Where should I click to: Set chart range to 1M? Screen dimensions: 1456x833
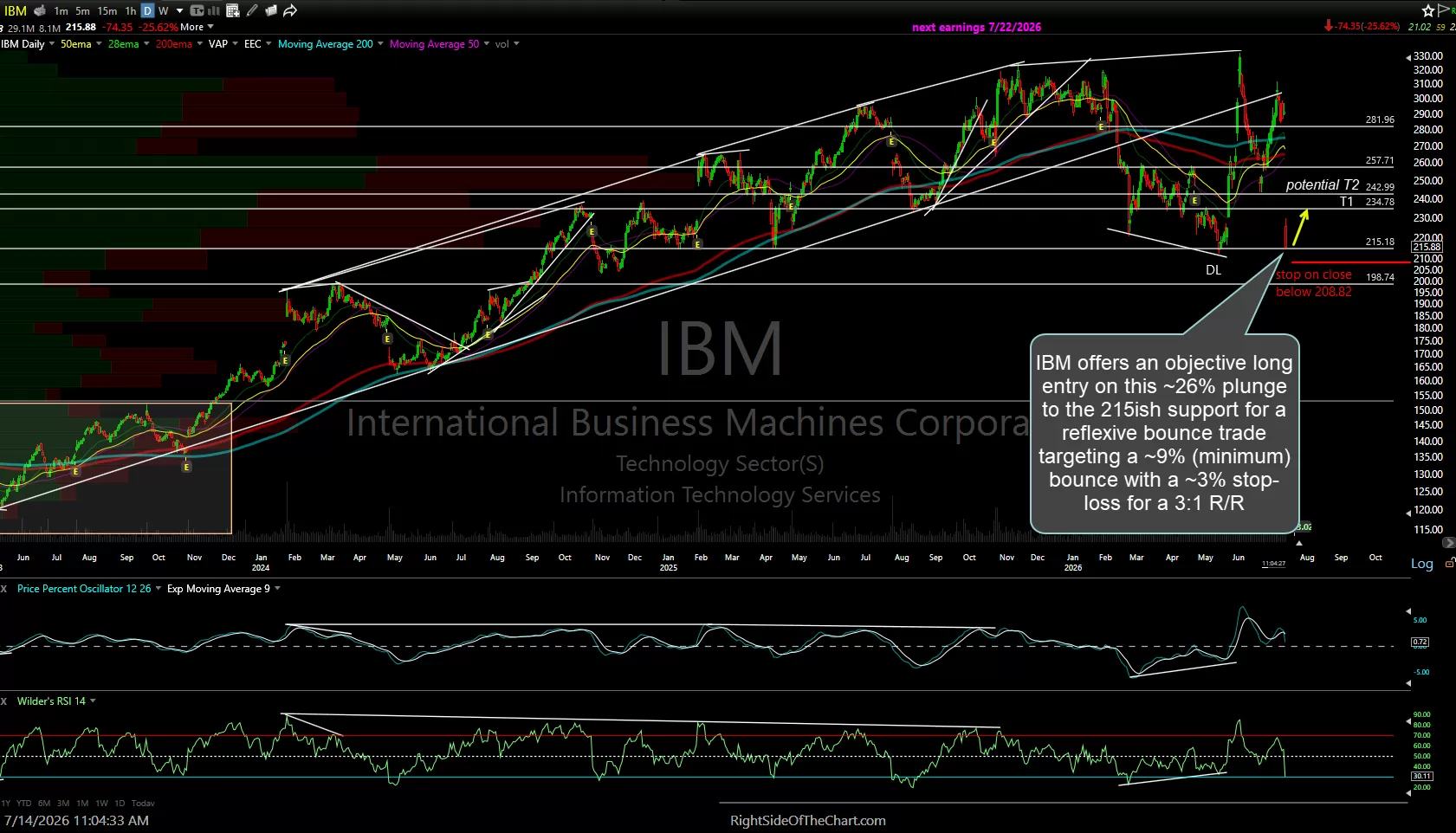click(82, 804)
